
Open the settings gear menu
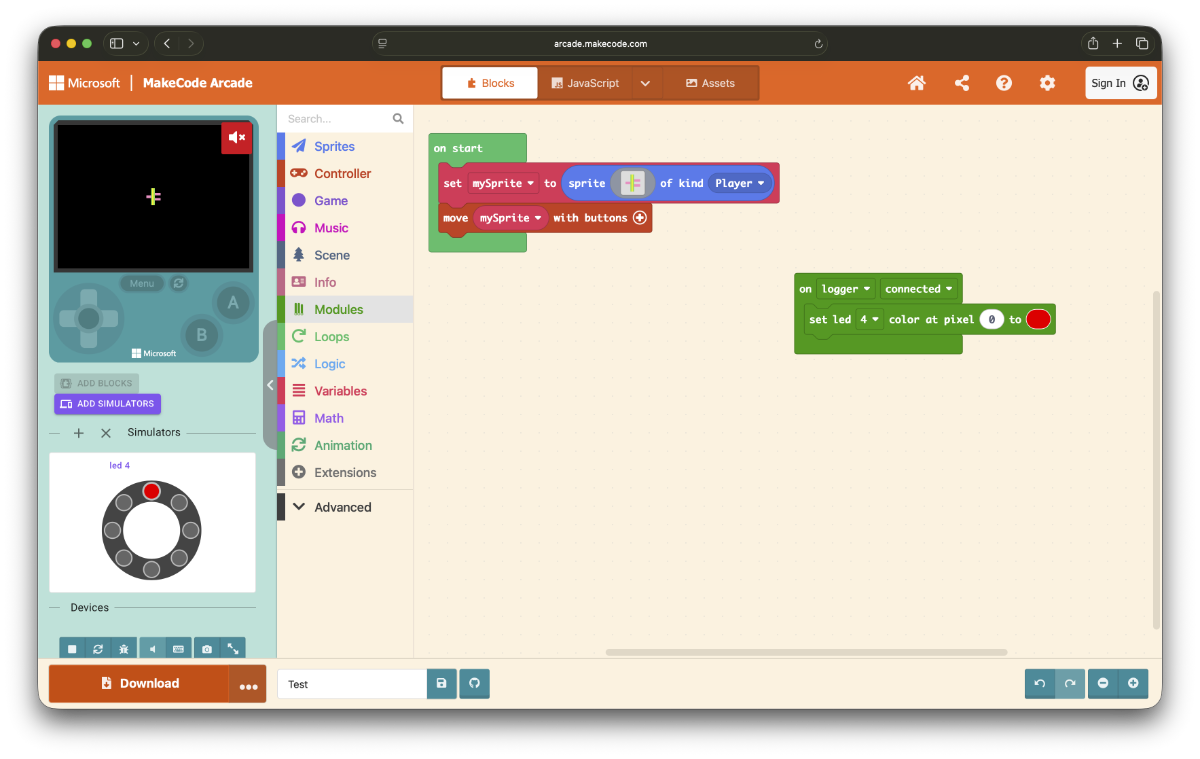pyautogui.click(x=1047, y=83)
